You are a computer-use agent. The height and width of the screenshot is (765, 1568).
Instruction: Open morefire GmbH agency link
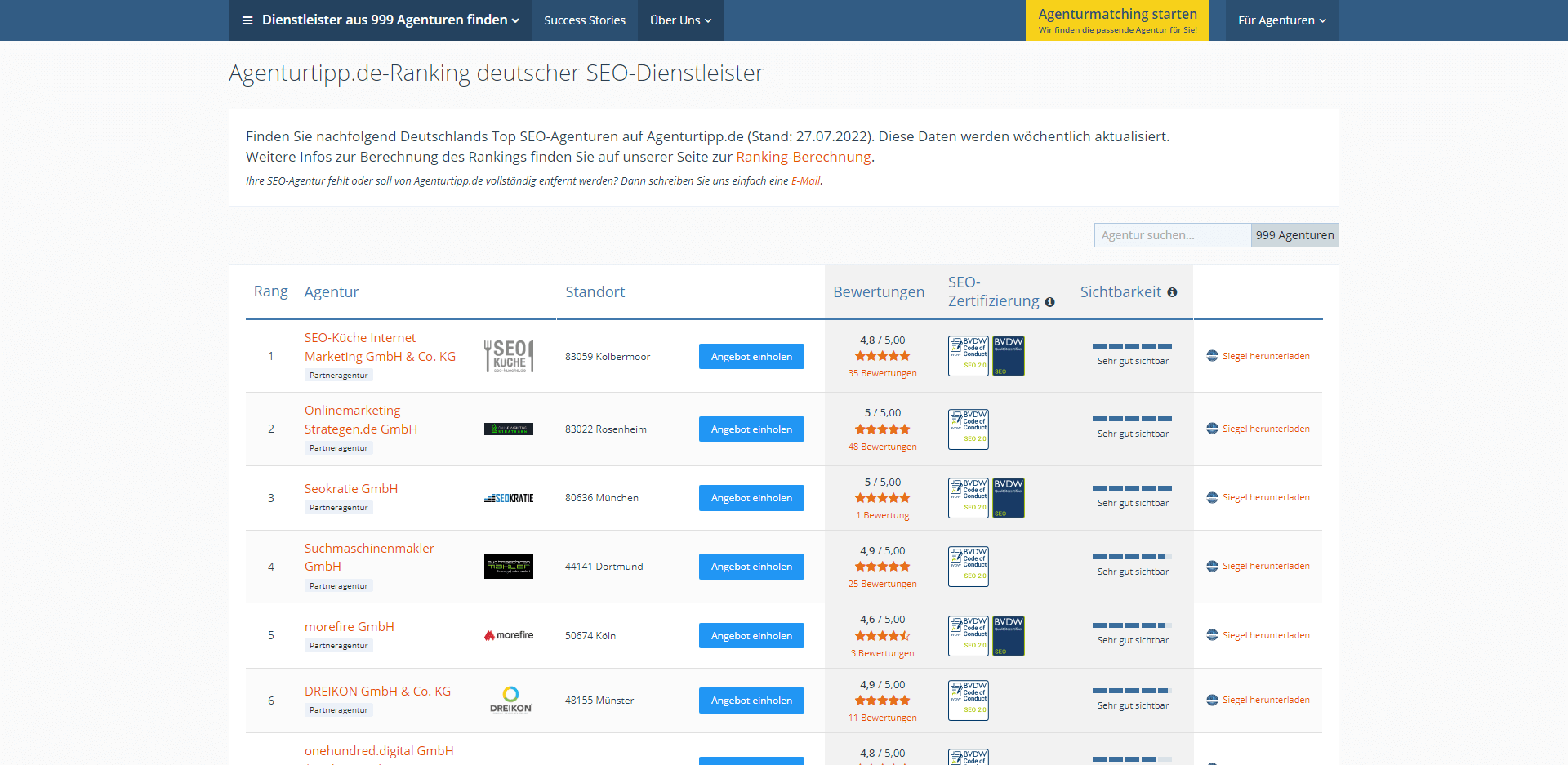(x=350, y=626)
